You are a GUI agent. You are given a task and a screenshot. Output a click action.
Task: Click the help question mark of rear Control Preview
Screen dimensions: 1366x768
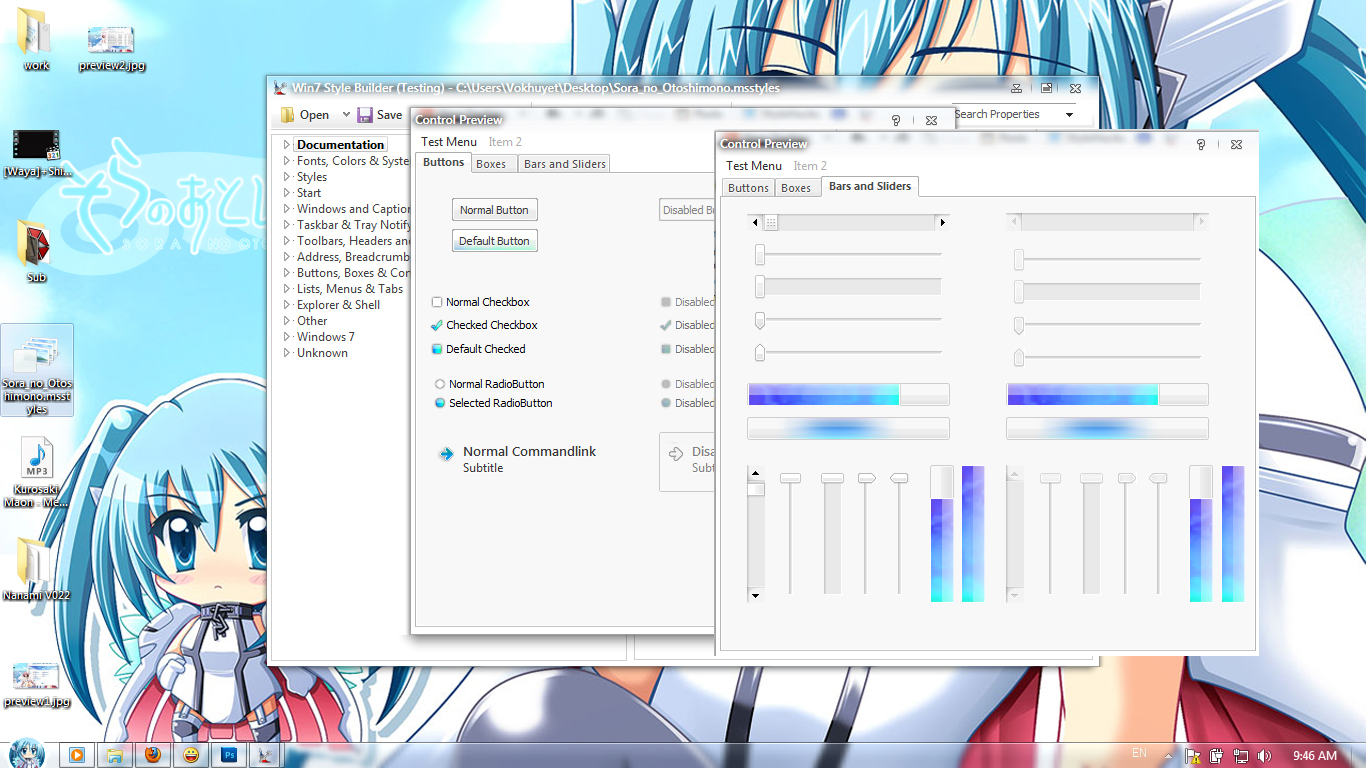coord(896,120)
